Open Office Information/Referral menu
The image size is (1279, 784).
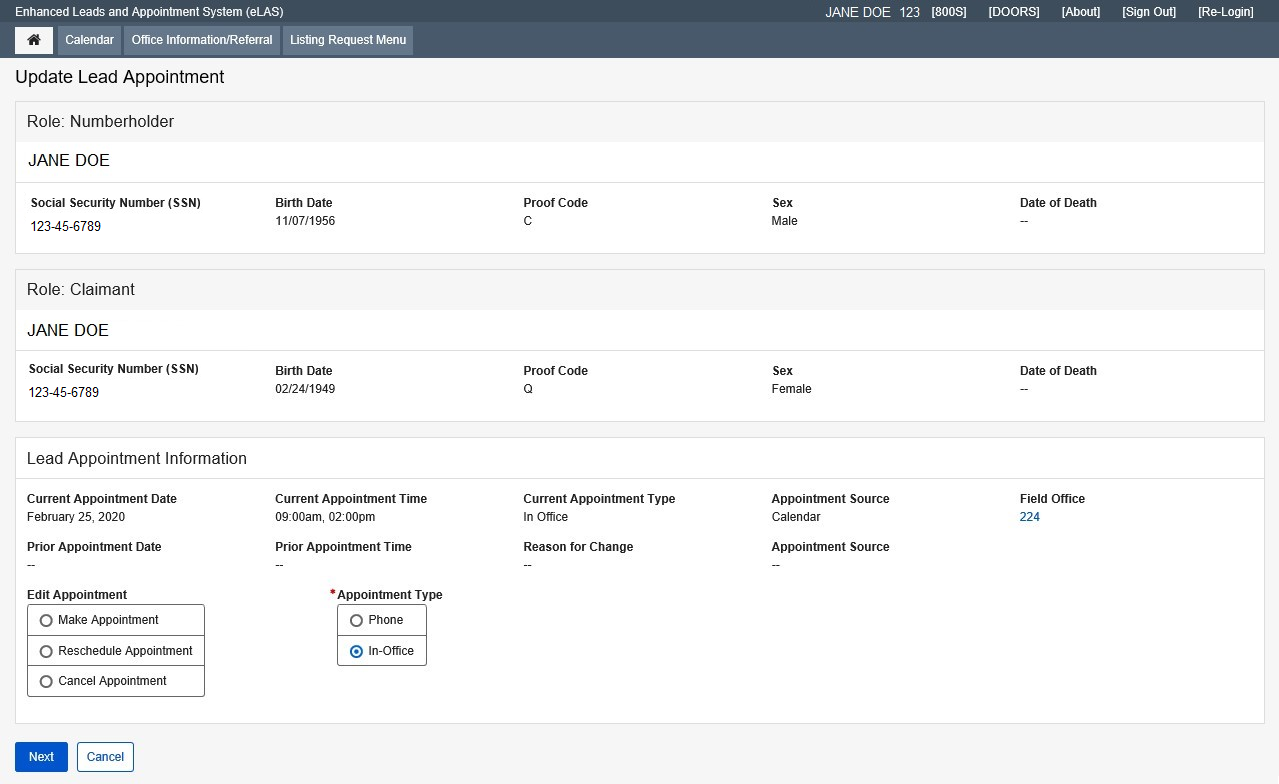tap(202, 40)
